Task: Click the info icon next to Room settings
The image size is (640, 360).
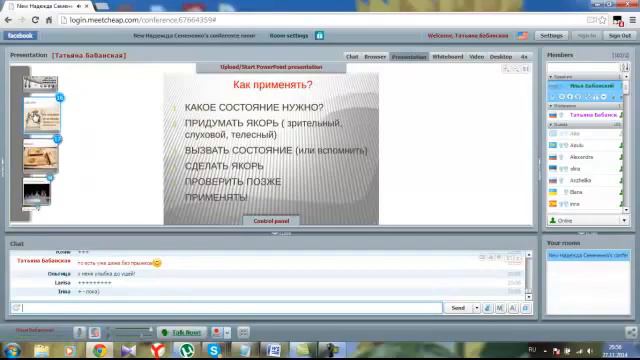Action: 320,36
